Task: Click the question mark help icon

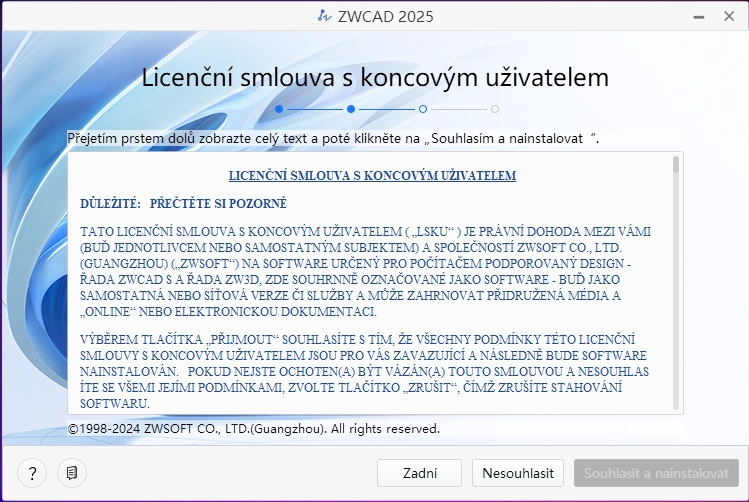Action: coord(32,472)
